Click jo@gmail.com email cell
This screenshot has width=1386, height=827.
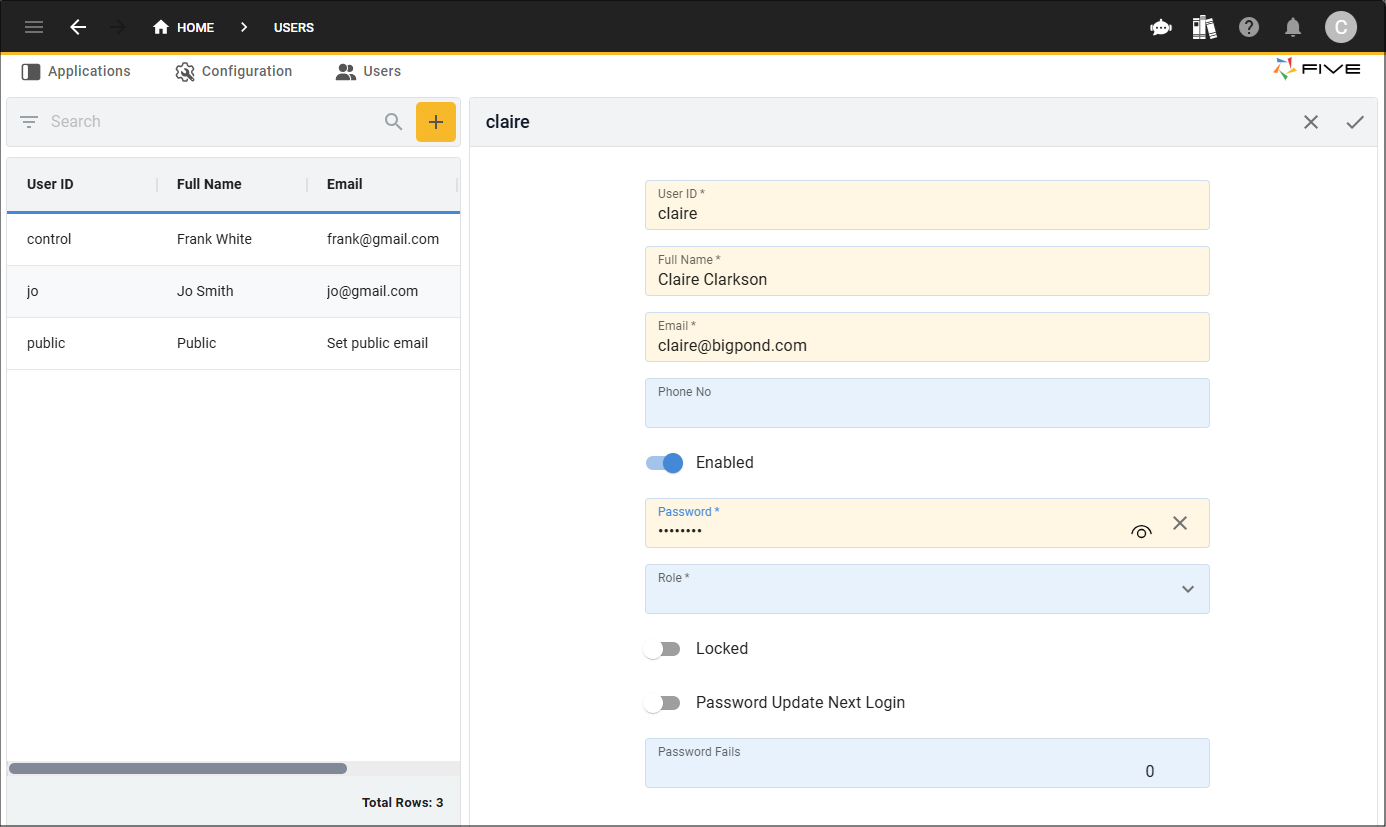tap(372, 291)
